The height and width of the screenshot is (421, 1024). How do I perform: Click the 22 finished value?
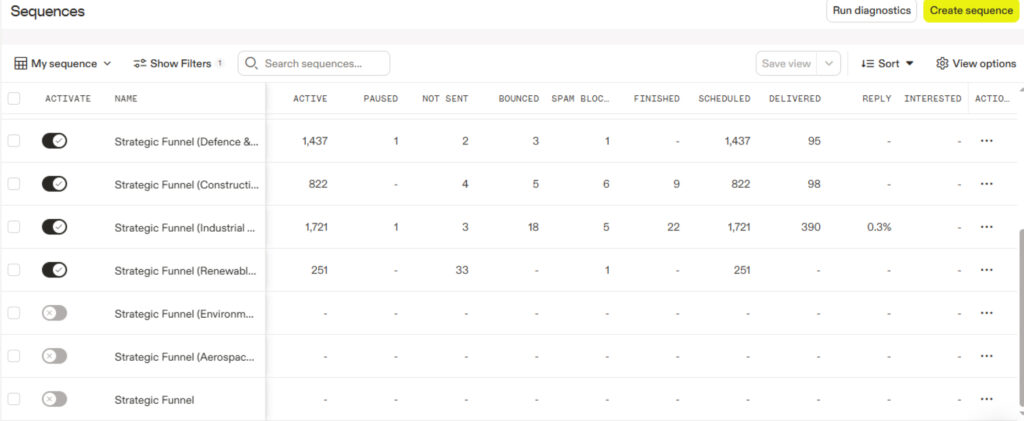click(x=673, y=227)
